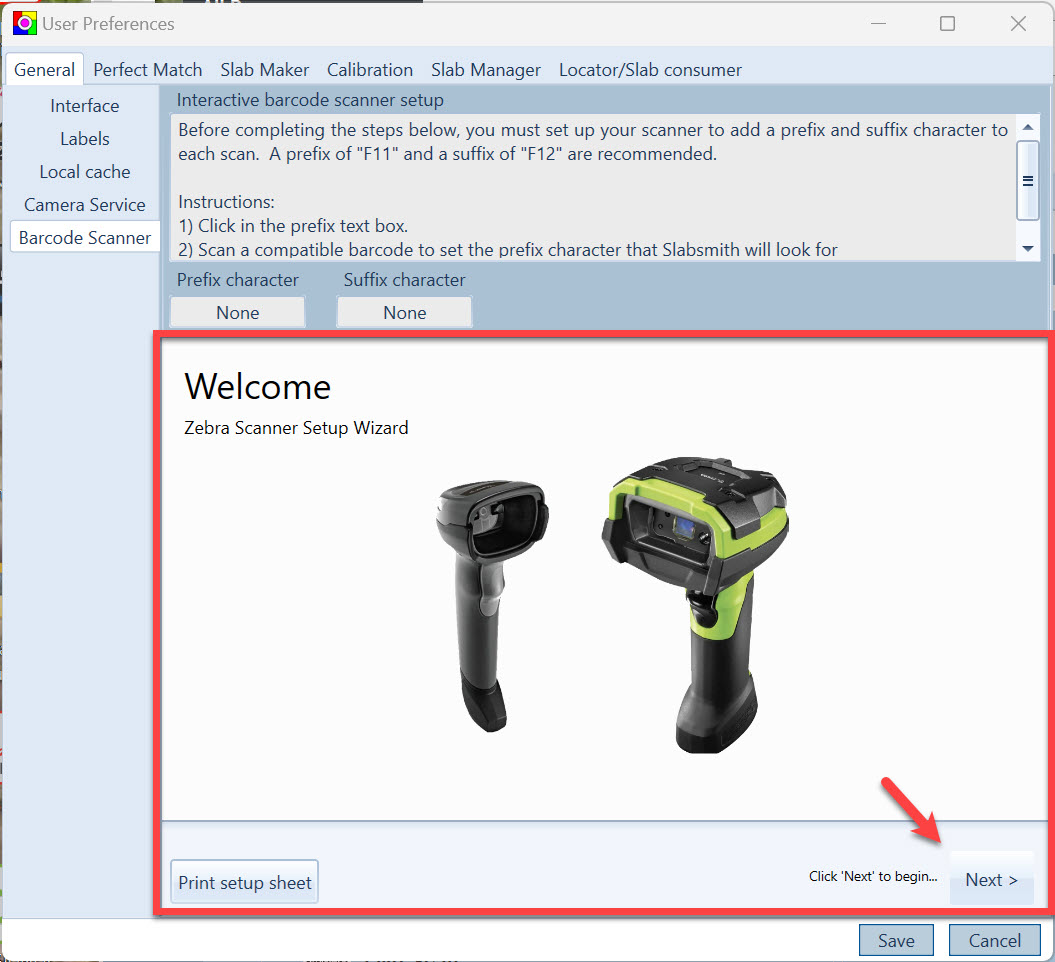Screen dimensions: 1055x962
Task: Save the user preferences
Action: point(896,940)
